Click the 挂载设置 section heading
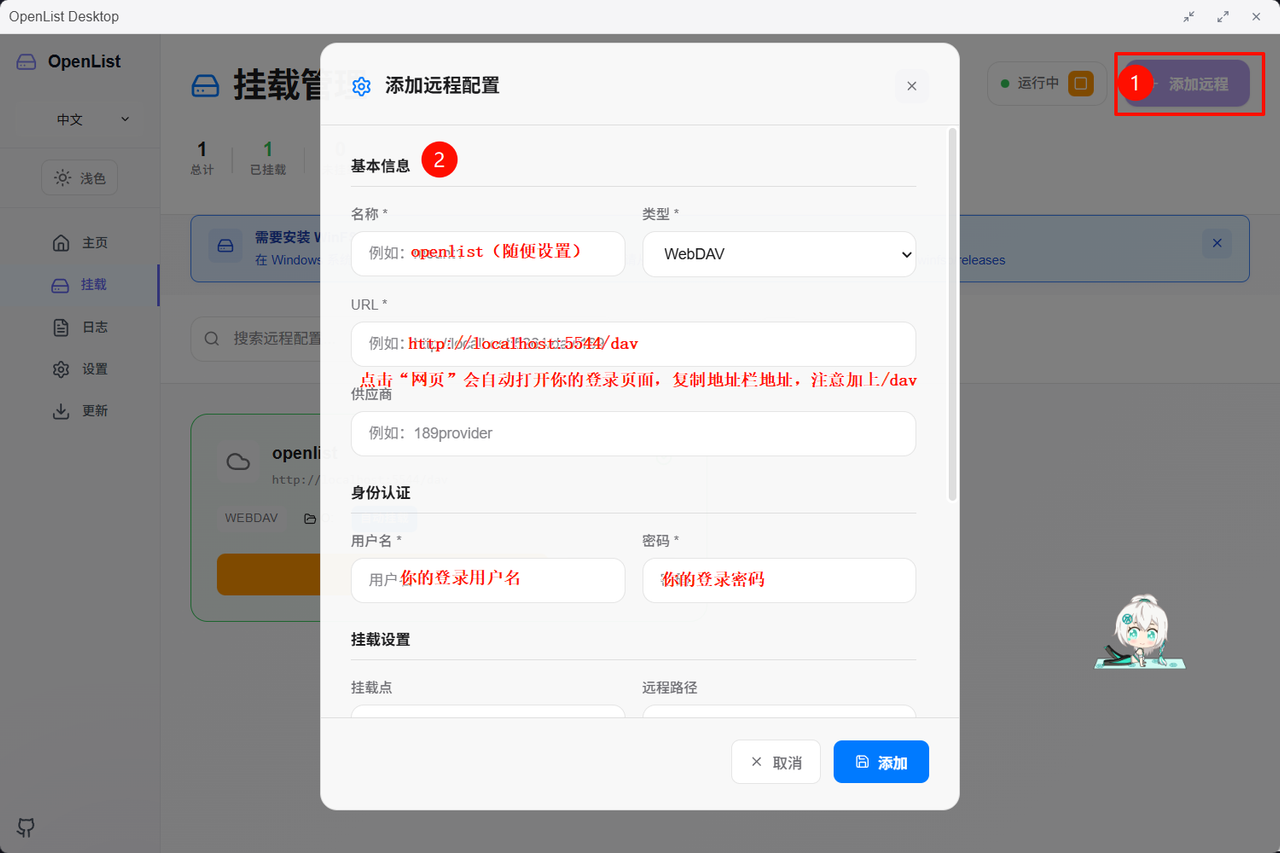This screenshot has width=1280, height=853. (x=381, y=639)
